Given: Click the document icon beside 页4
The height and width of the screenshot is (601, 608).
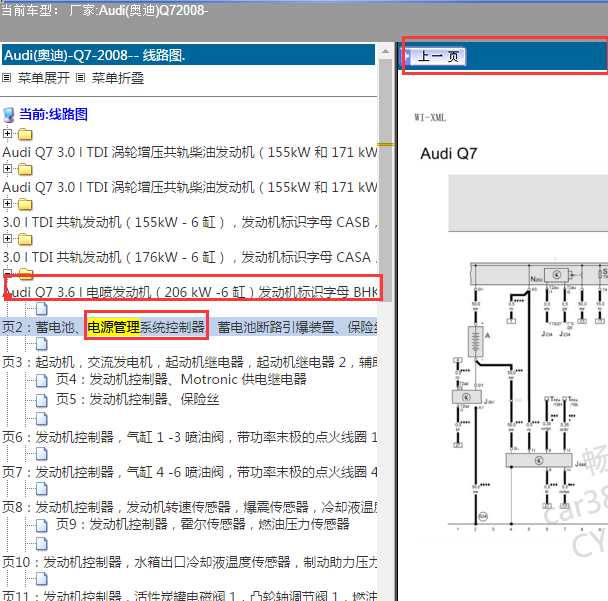Looking at the screenshot, I should tap(42, 381).
